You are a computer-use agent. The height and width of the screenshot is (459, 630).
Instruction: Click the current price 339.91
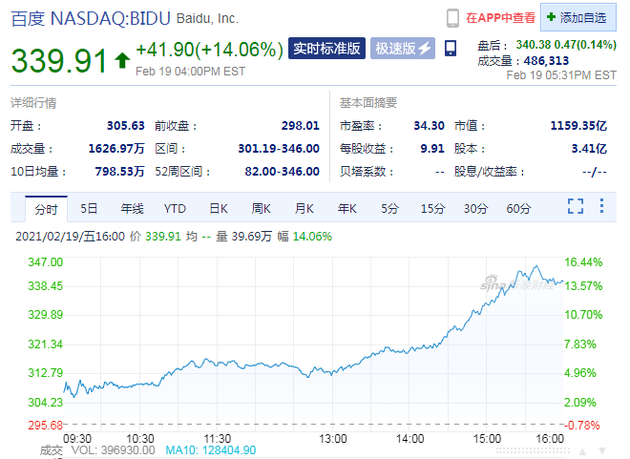[59, 61]
